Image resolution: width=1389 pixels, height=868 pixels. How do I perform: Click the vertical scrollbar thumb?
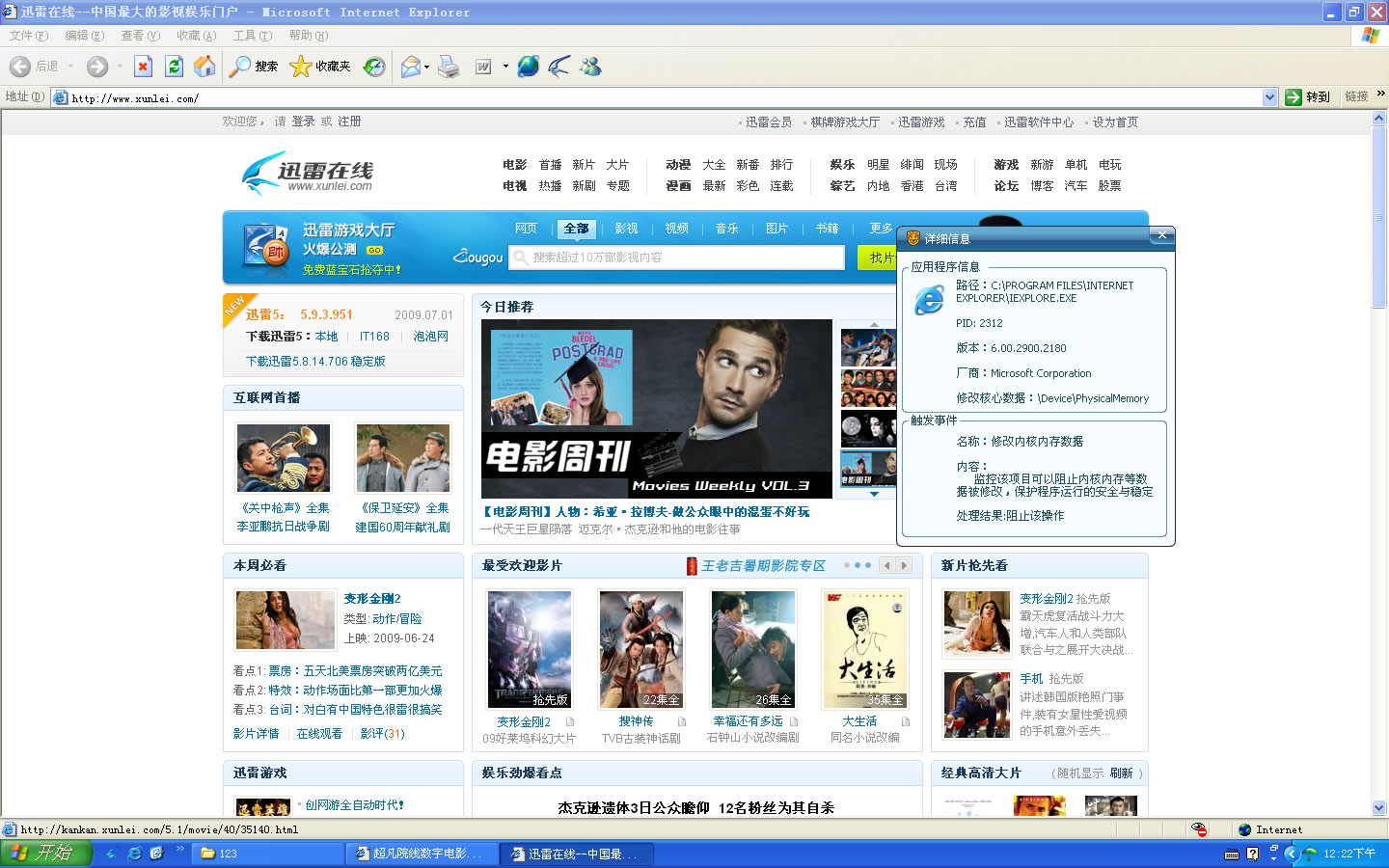coord(1379,218)
